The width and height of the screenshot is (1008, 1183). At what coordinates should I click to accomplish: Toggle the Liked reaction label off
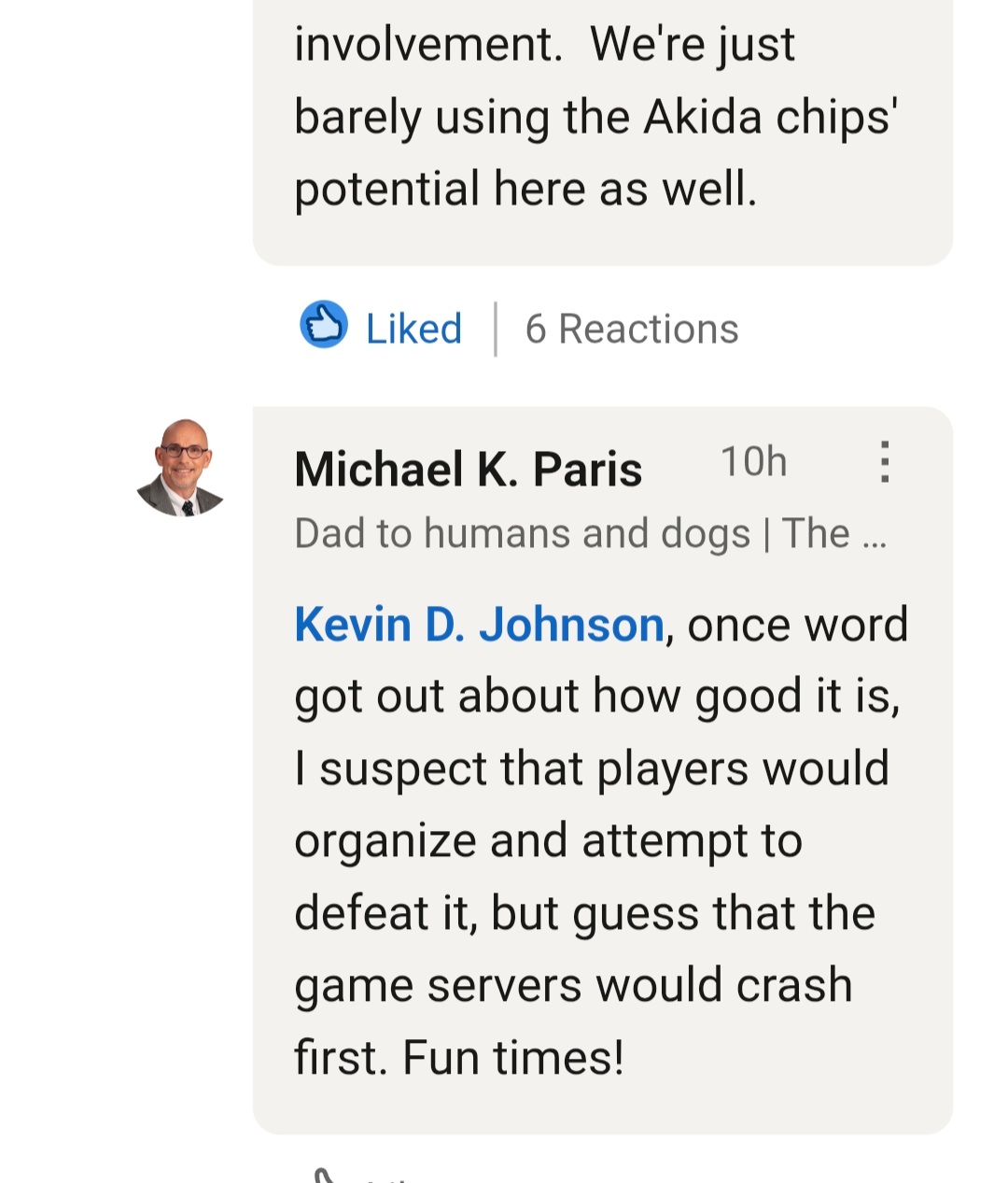(x=413, y=329)
